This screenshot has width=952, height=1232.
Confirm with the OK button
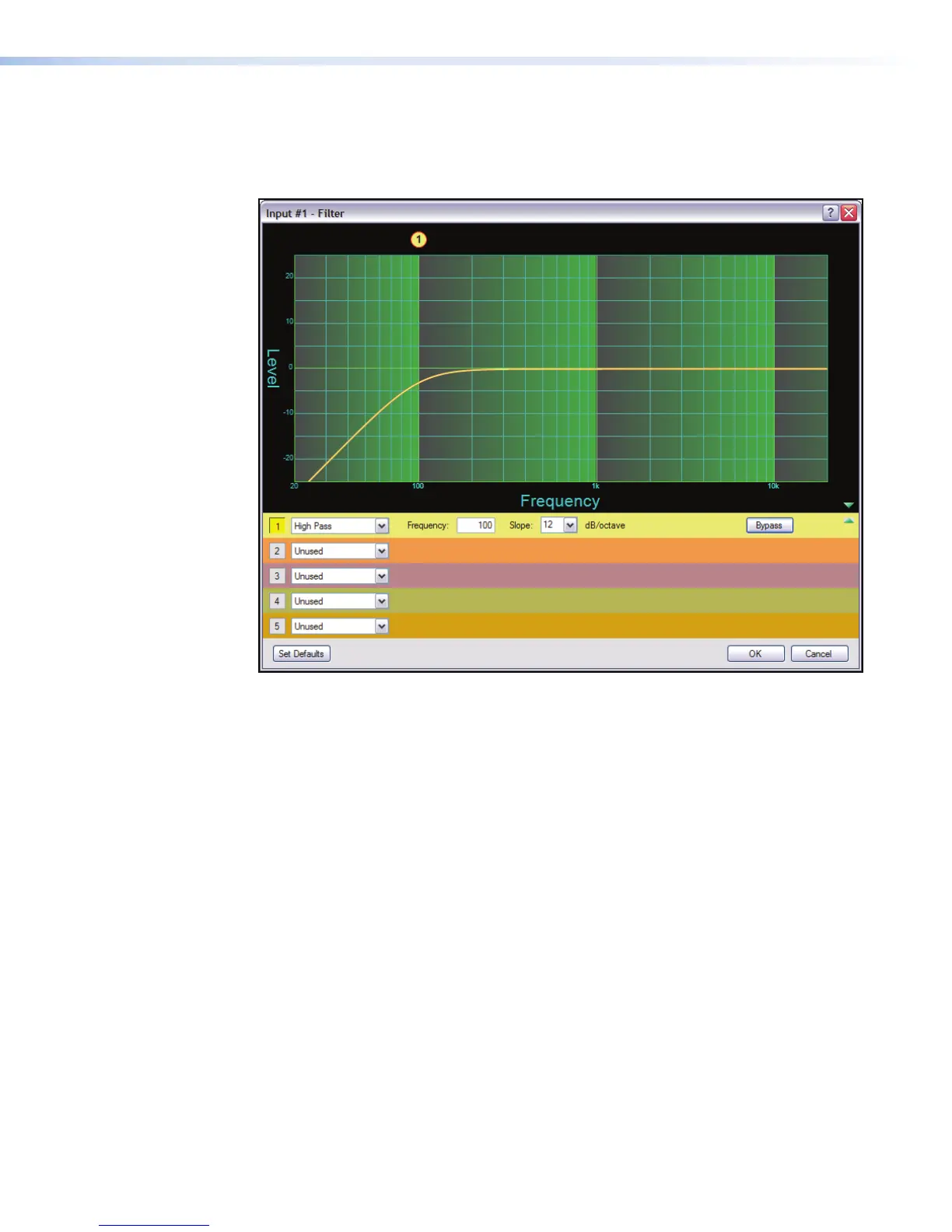tap(755, 653)
